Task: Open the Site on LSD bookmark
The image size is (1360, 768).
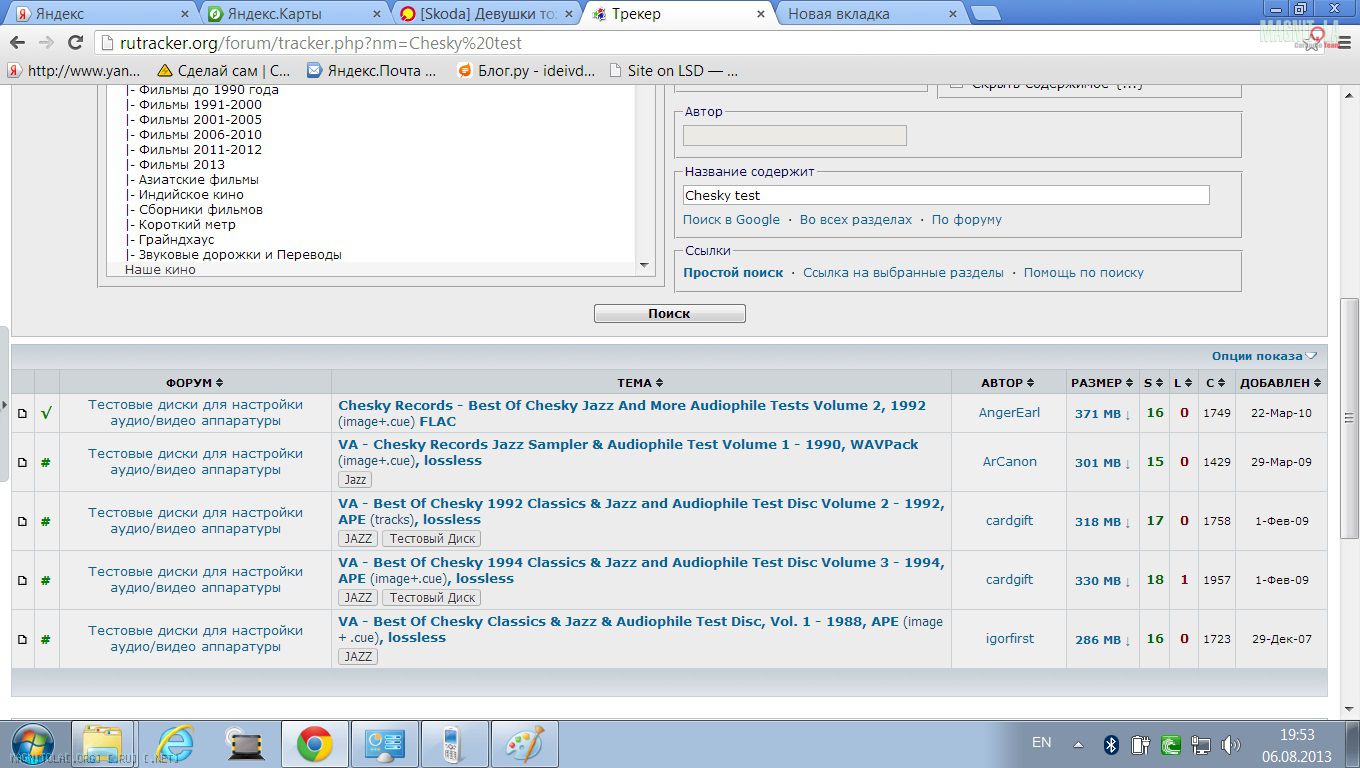Action: 673,71
